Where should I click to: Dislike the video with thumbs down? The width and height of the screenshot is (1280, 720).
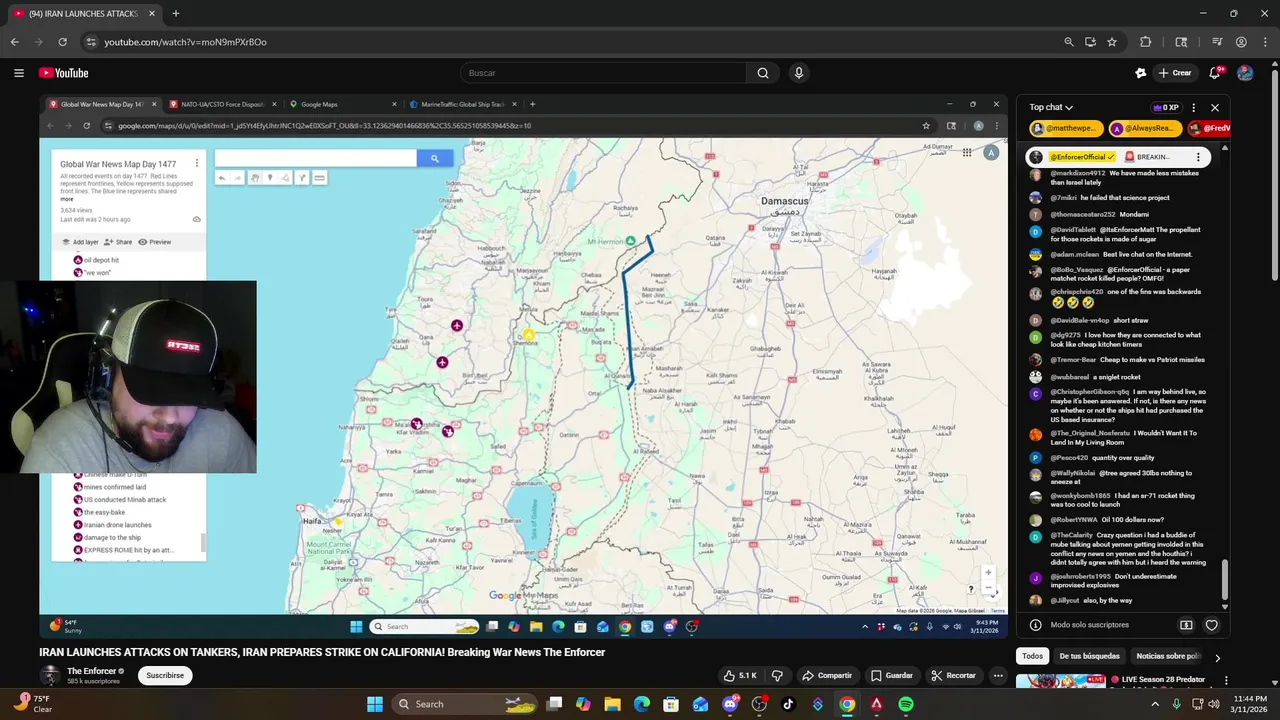pyautogui.click(x=777, y=676)
